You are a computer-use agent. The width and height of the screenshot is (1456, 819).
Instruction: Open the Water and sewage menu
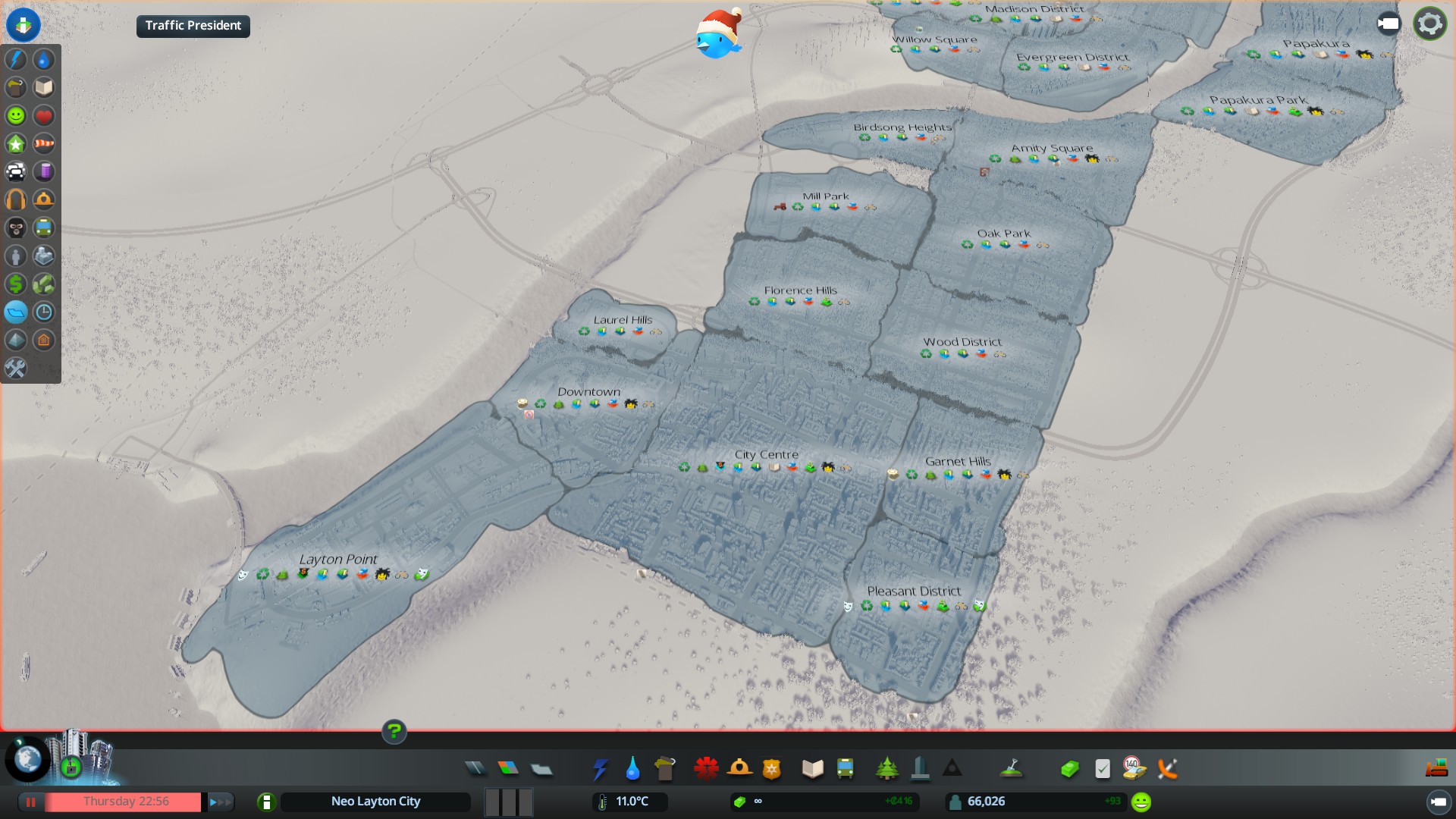(x=632, y=769)
